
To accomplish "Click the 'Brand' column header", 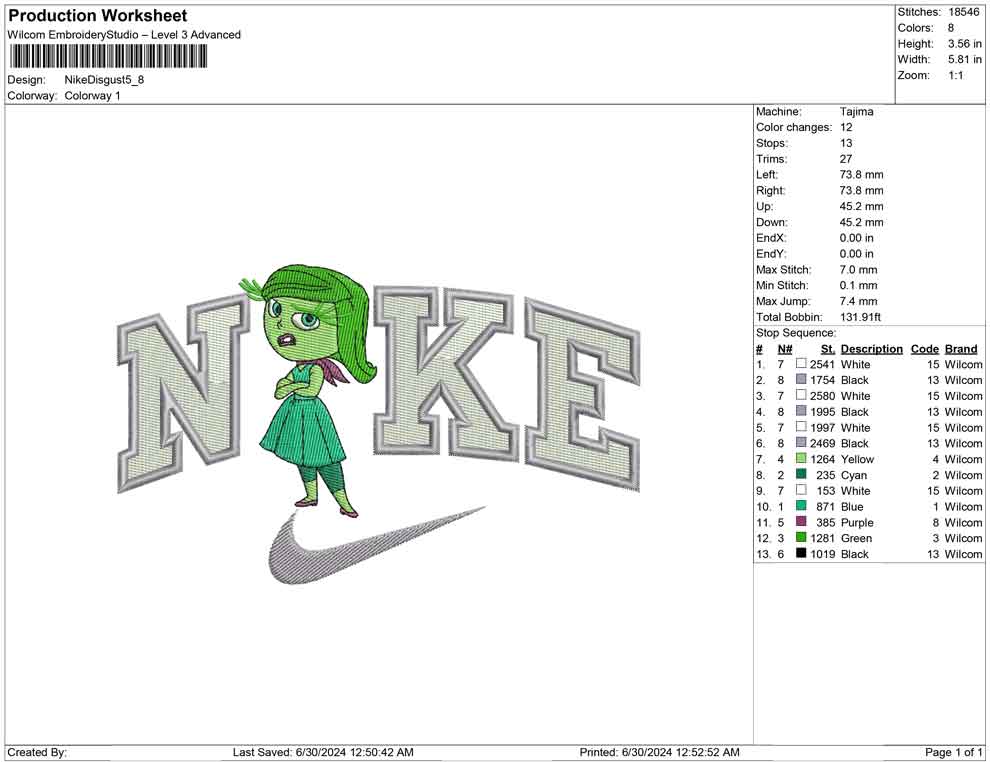I will (960, 349).
